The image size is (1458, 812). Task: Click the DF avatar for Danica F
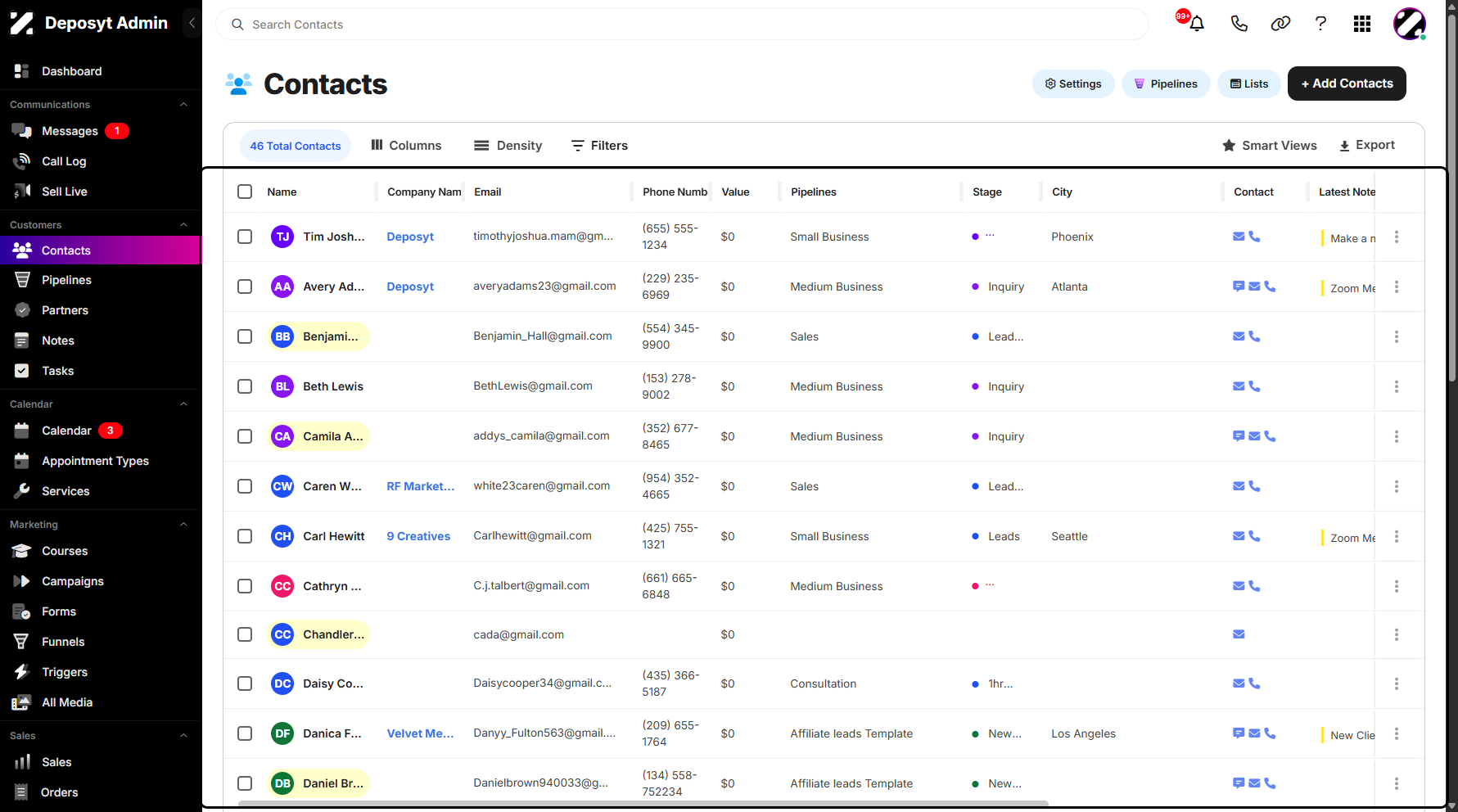coord(282,733)
